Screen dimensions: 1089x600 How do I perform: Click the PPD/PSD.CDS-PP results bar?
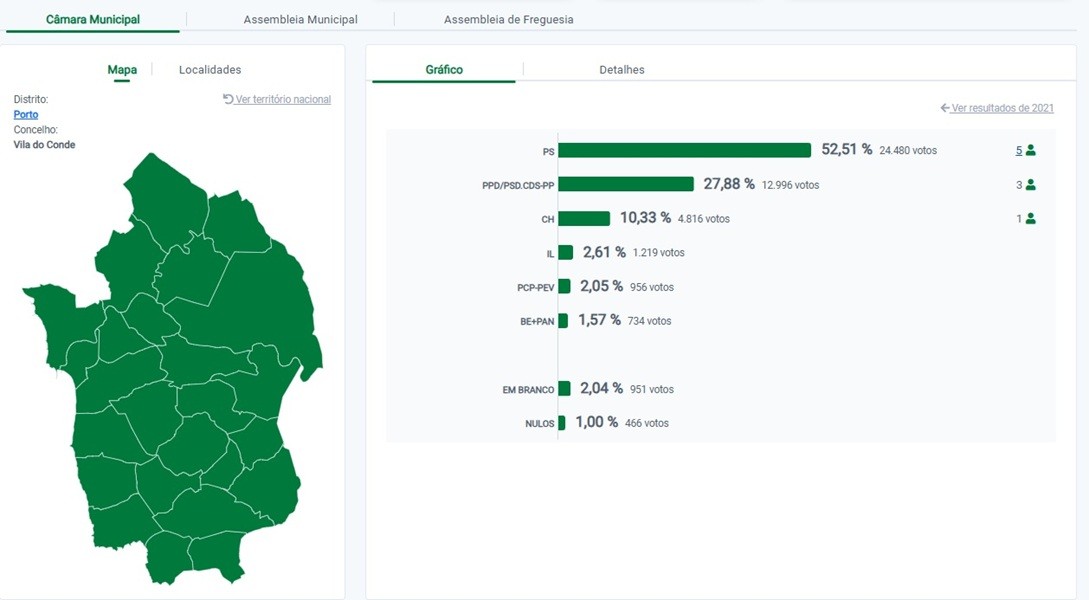pos(625,184)
